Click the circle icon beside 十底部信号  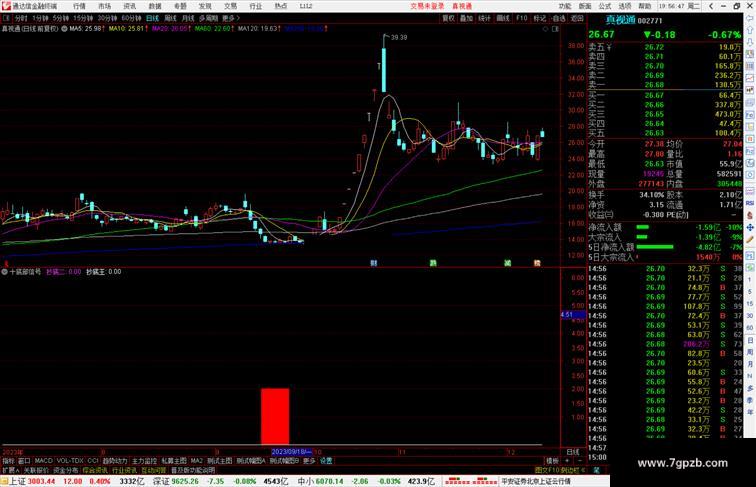tap(4, 271)
